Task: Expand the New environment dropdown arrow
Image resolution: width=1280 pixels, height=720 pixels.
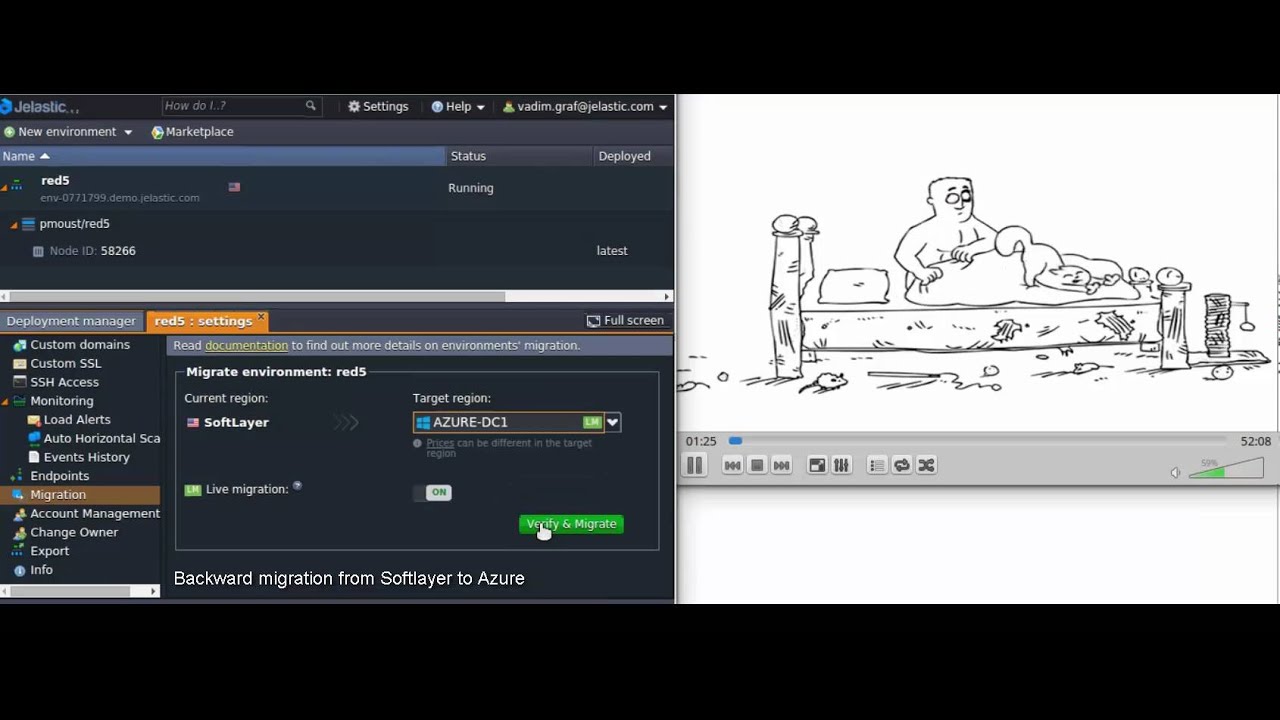Action: coord(128,132)
